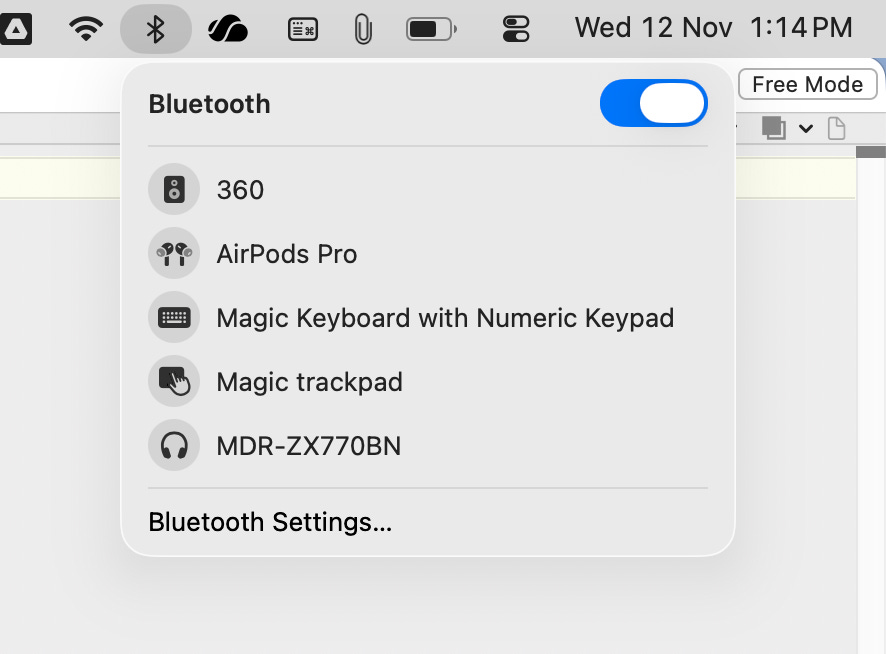The height and width of the screenshot is (654, 886).
Task: Select Magic trackpad device name
Action: coord(310,382)
